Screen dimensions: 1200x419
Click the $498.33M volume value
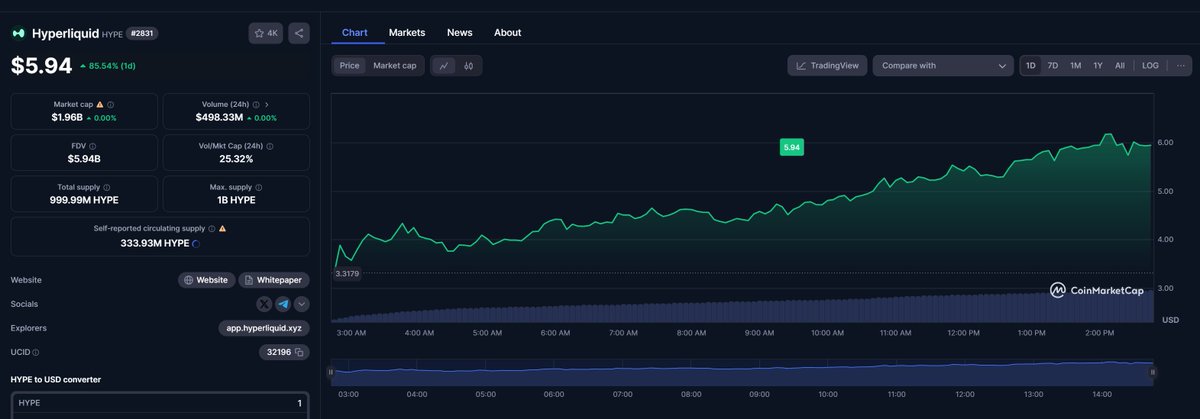coord(219,117)
